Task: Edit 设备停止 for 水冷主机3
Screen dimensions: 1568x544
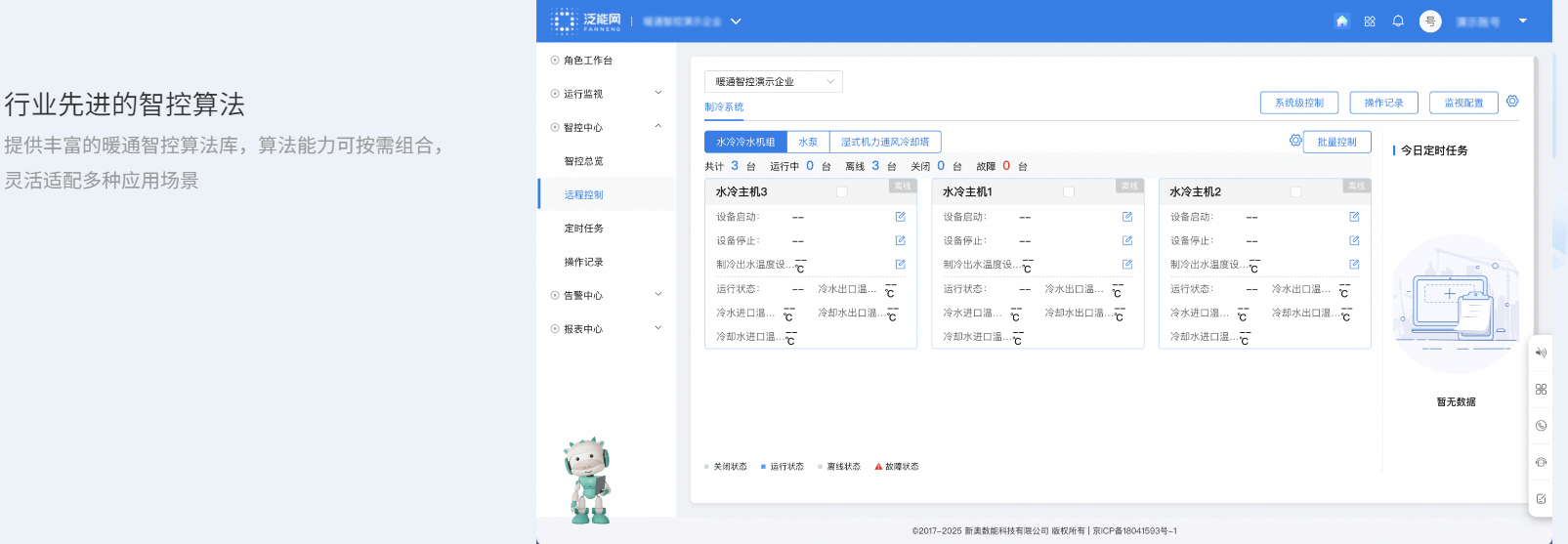Action: (x=900, y=240)
